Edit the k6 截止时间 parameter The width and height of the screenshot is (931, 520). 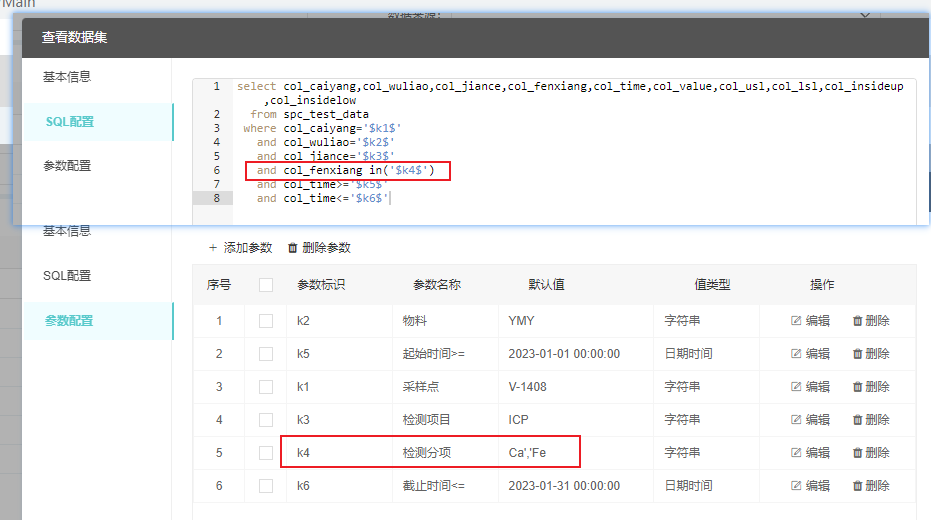coord(810,486)
